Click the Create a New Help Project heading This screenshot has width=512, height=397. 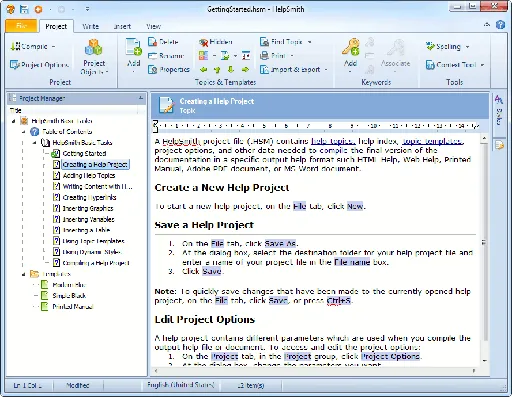click(x=222, y=187)
